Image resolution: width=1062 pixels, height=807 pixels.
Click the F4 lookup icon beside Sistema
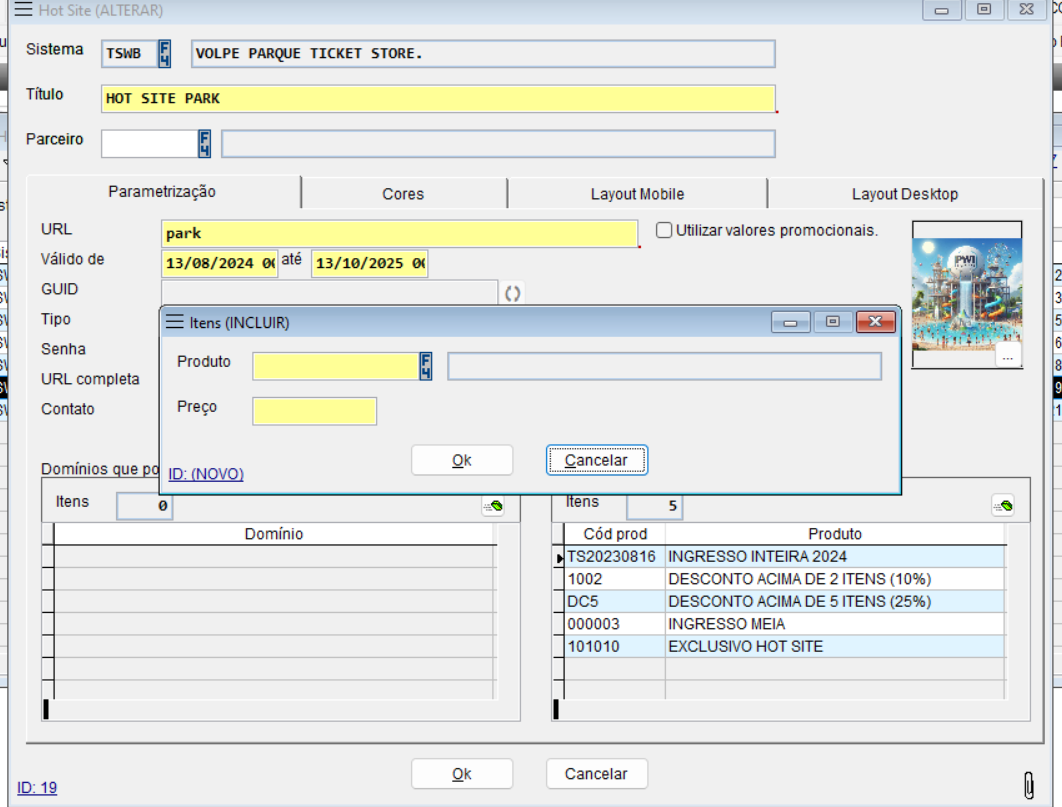point(165,53)
